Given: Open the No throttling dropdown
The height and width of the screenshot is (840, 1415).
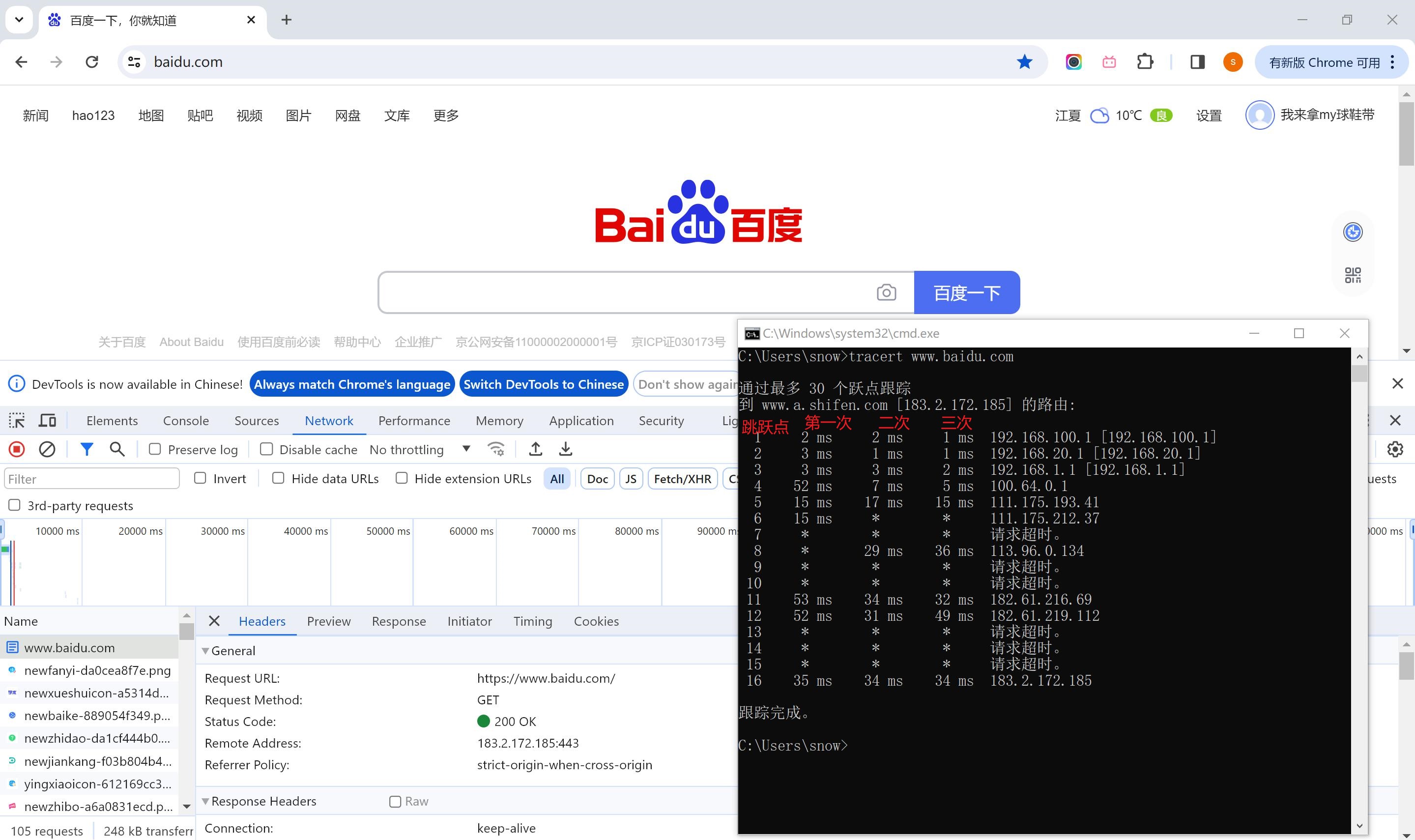Looking at the screenshot, I should pos(420,449).
